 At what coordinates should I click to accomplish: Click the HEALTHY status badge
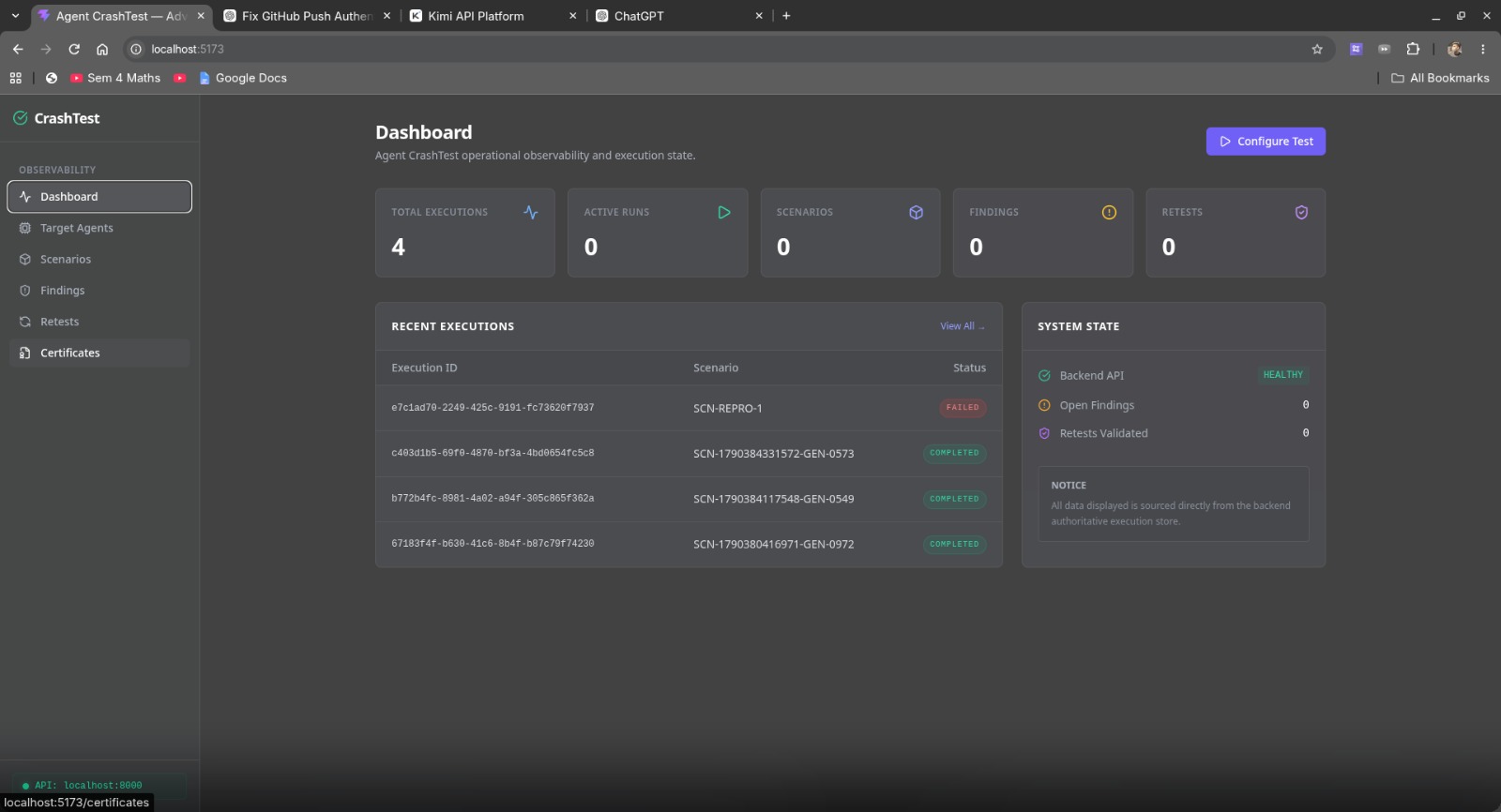(1282, 375)
